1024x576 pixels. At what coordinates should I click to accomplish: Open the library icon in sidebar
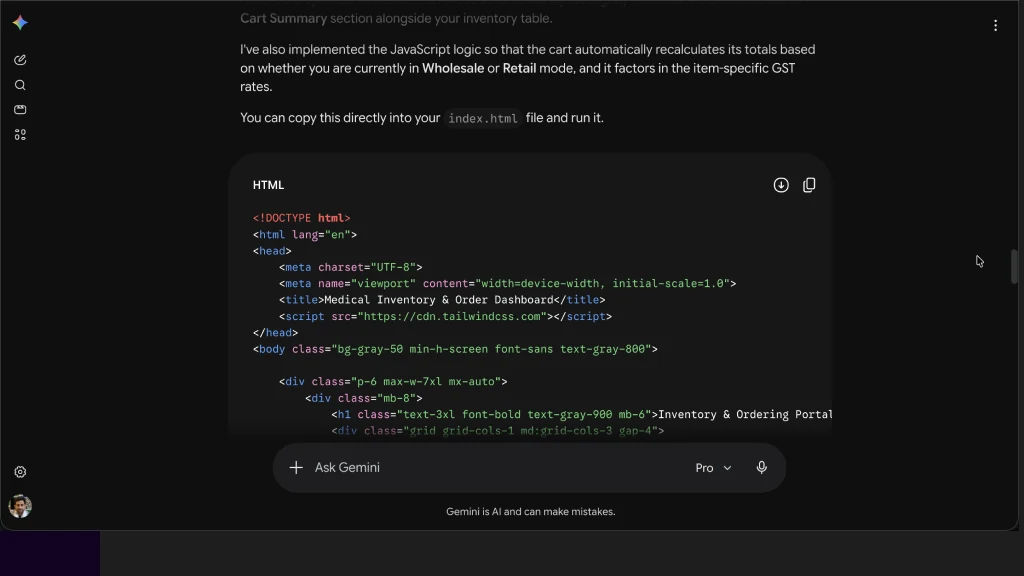[x=20, y=110]
